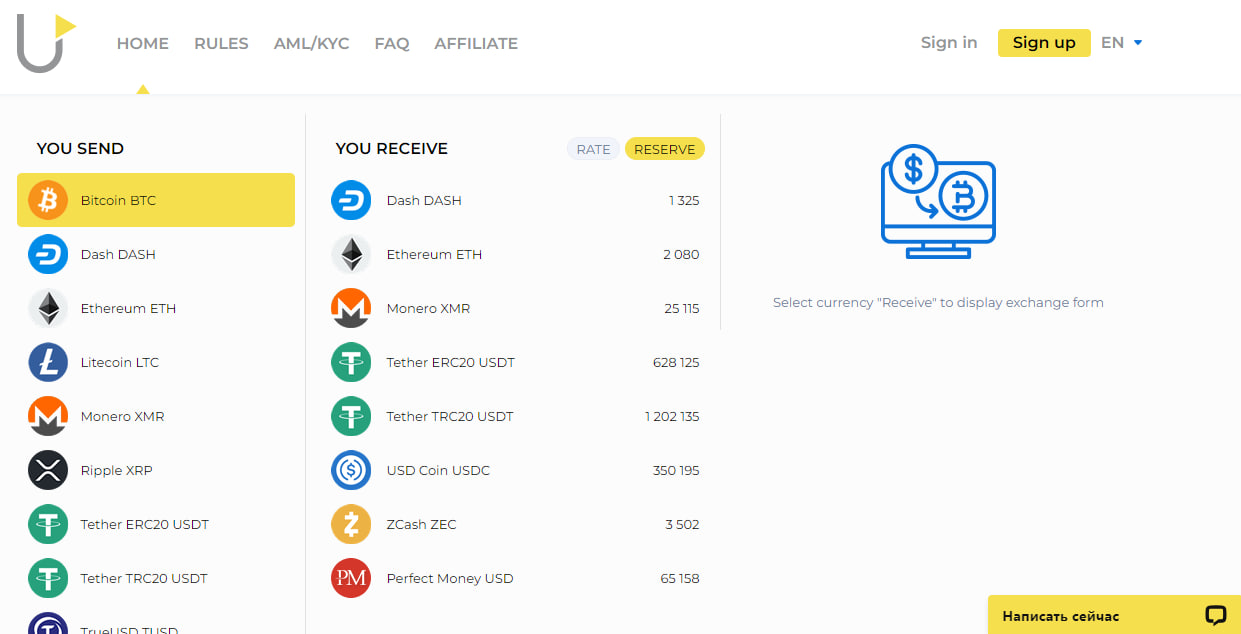Click the Sign up button
Image resolution: width=1241 pixels, height=634 pixels.
click(x=1044, y=42)
